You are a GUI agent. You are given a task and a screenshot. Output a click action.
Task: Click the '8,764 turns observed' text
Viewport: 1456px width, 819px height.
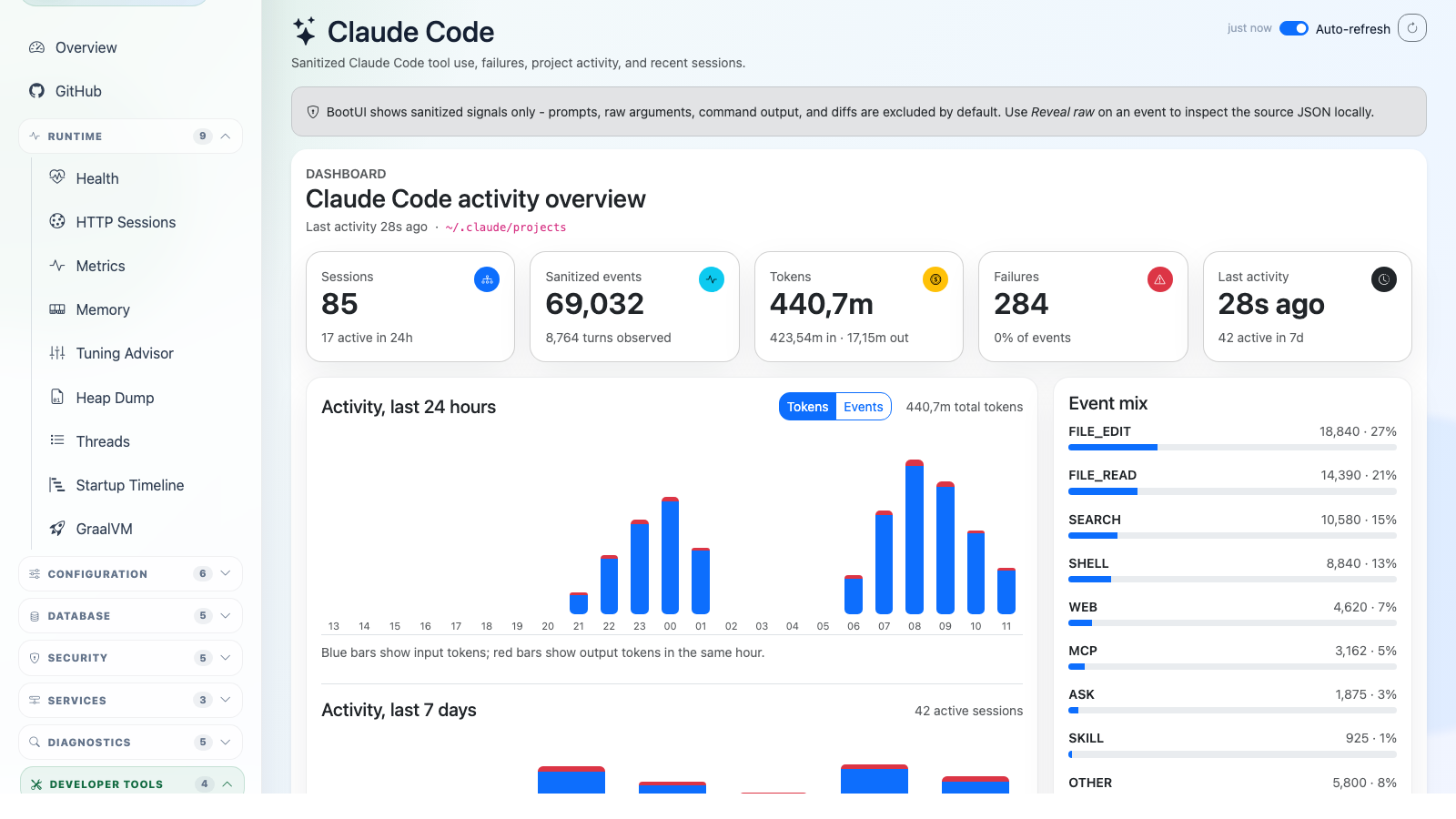pos(608,338)
